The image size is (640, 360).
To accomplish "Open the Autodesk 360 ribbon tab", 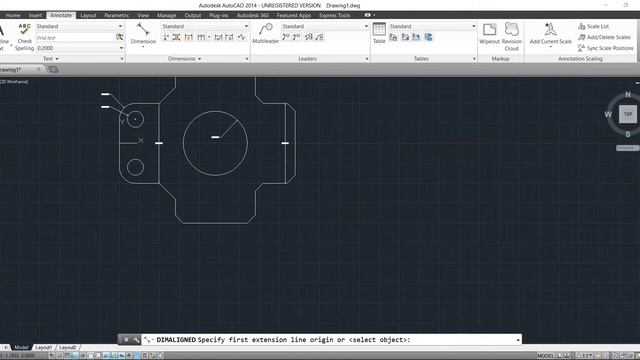I will pyautogui.click(x=253, y=15).
